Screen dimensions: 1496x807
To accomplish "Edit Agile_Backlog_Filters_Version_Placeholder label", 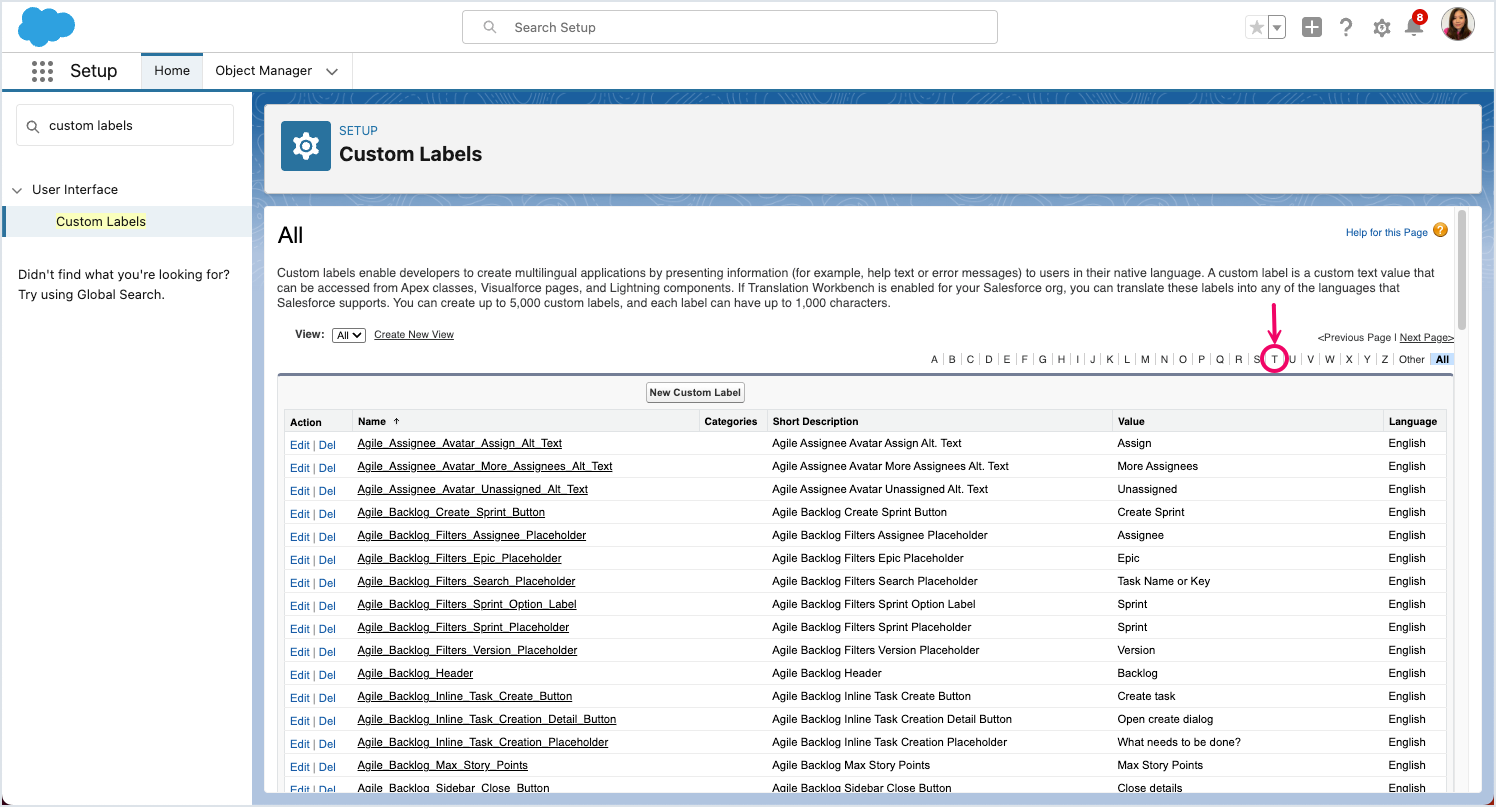I will click(x=300, y=652).
